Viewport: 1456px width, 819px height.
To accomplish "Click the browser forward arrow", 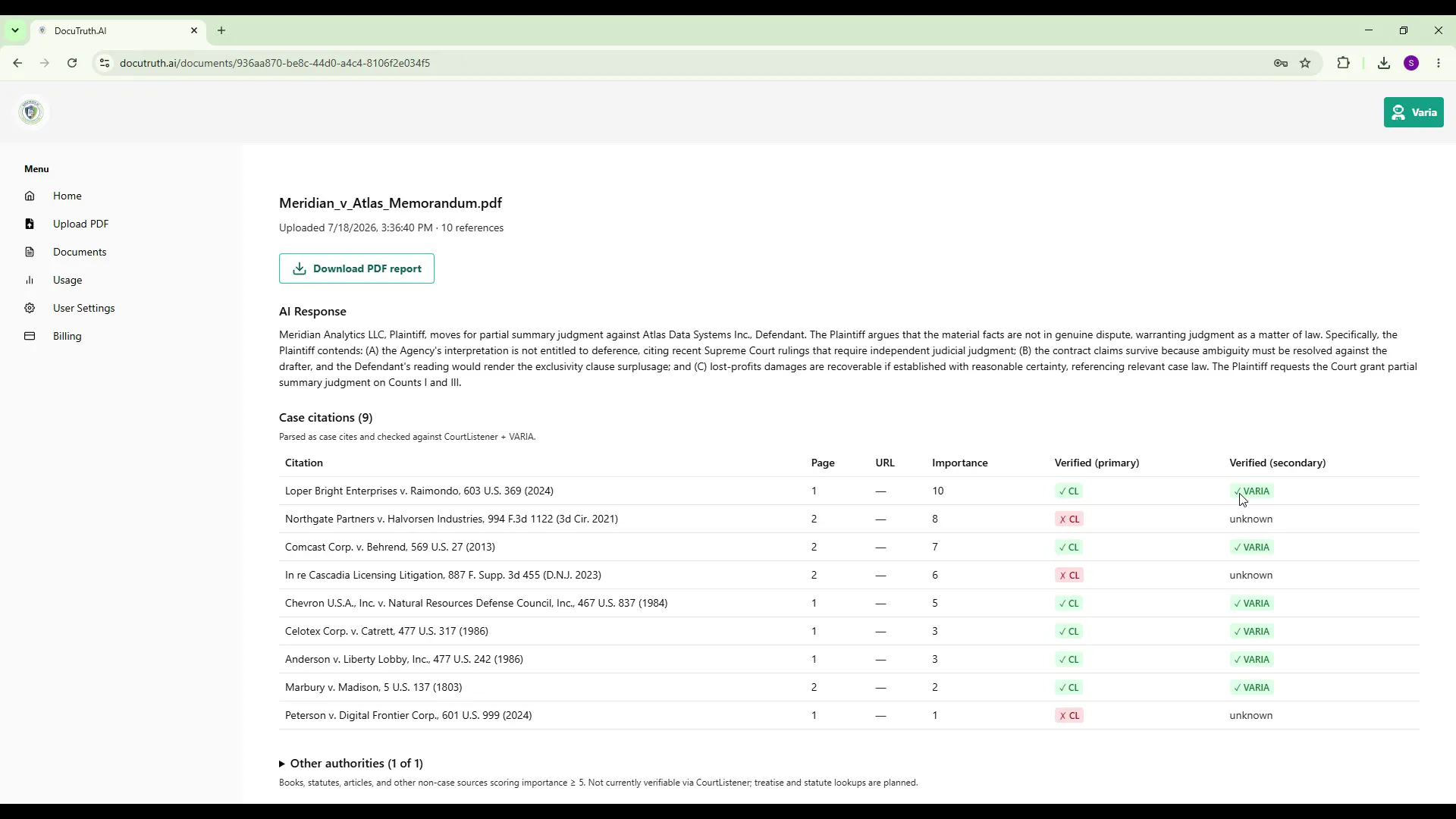I will pyautogui.click(x=45, y=63).
